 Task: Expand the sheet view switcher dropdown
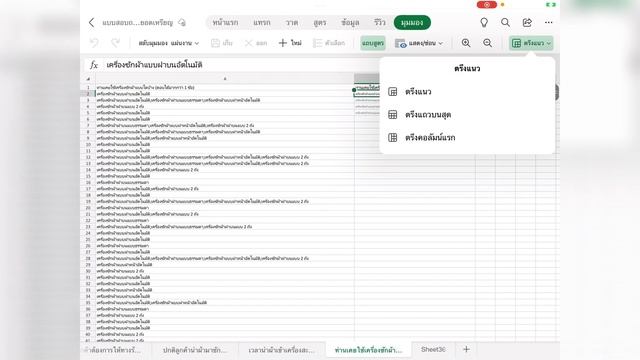(x=169, y=43)
